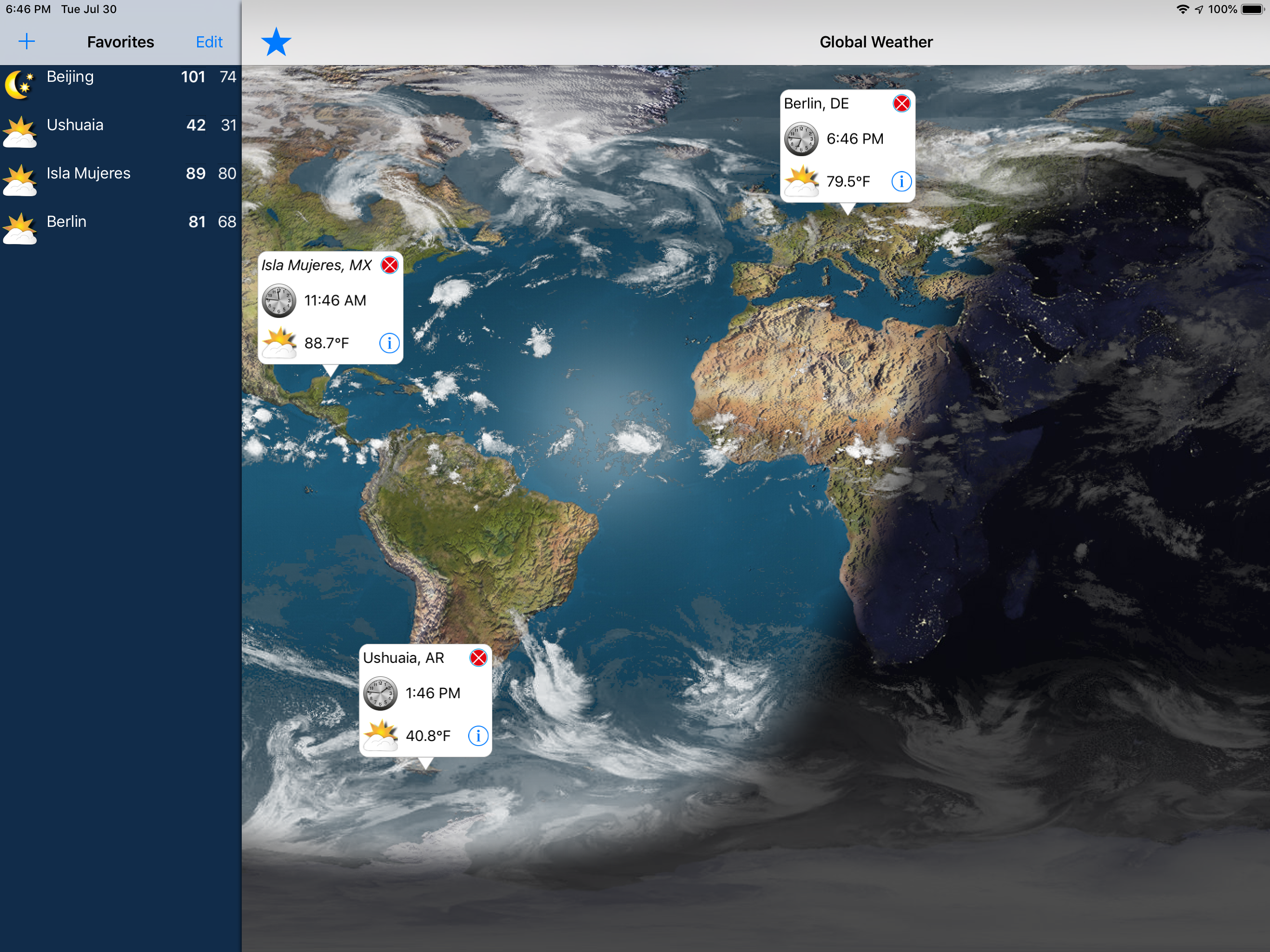Screen dimensions: 1270x952
Task: Tap the blue plus add-favorite icon
Action: (x=26, y=41)
